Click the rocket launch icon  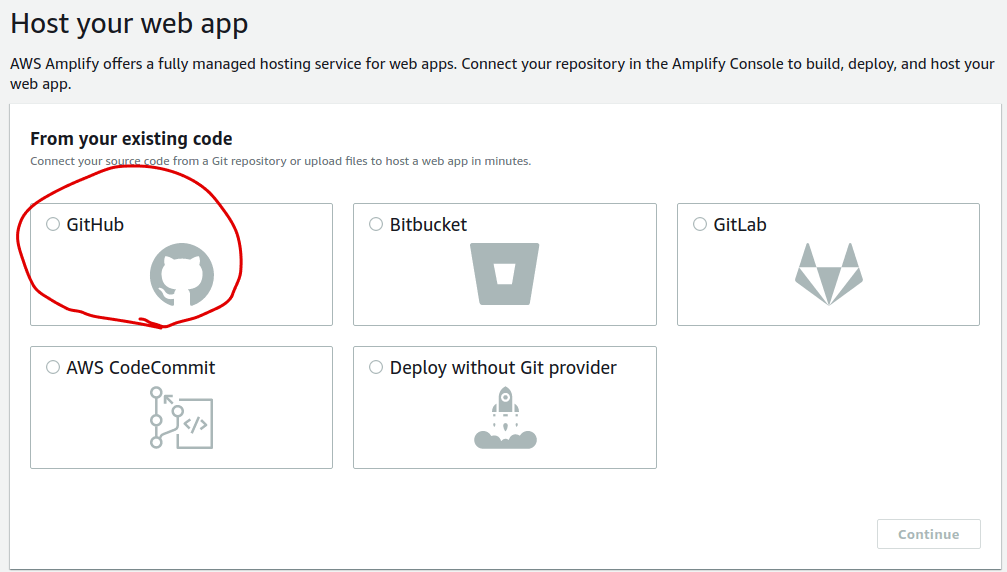505,417
